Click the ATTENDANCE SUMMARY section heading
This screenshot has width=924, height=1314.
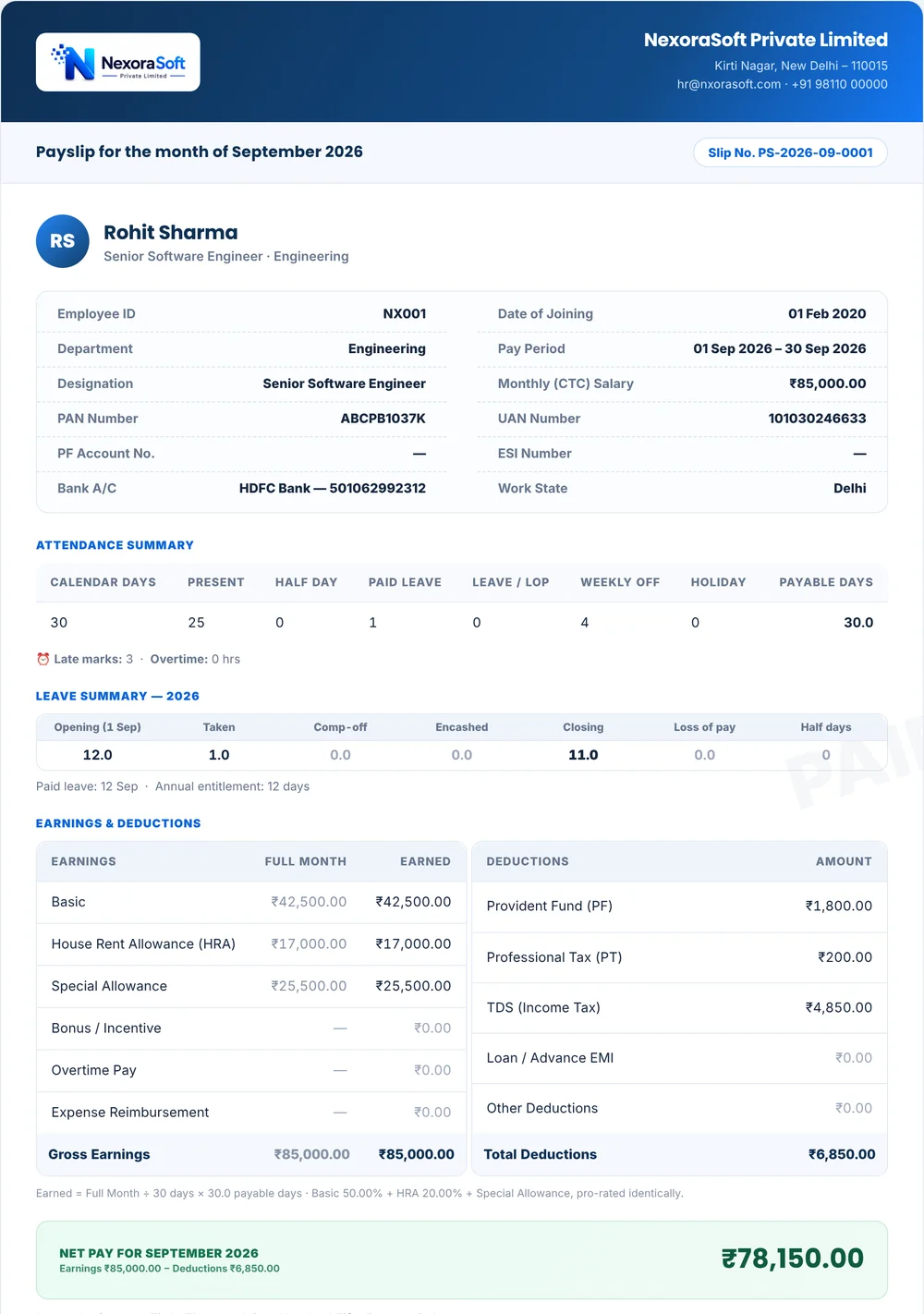click(x=115, y=545)
